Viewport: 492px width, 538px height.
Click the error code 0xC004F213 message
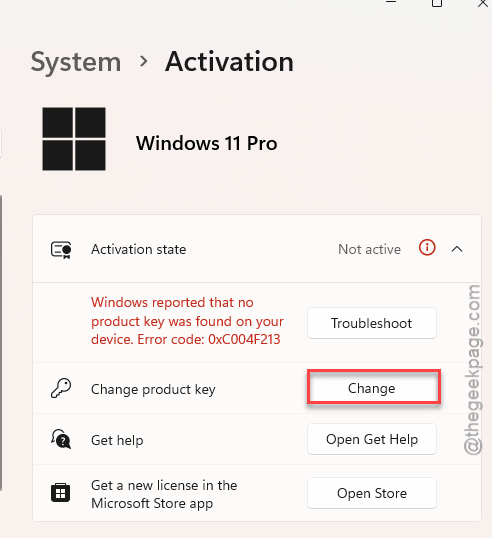pyautogui.click(x=187, y=321)
